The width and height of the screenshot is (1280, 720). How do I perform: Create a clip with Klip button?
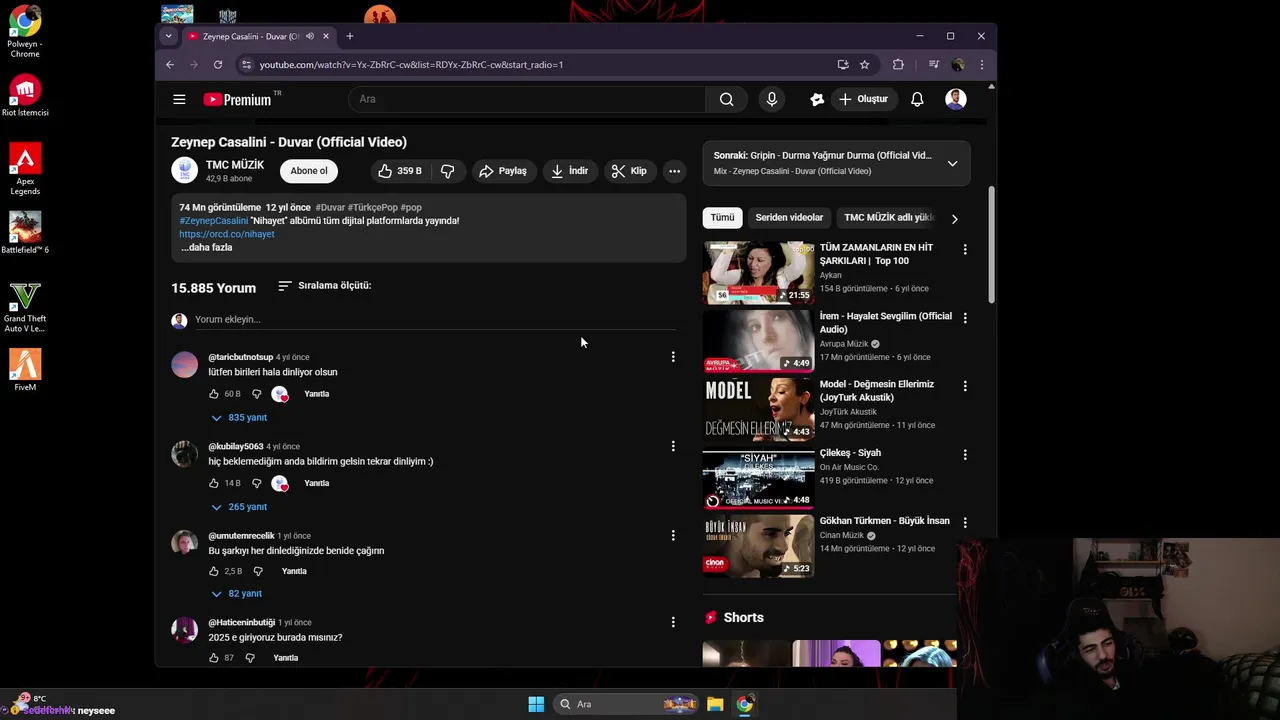tap(629, 171)
